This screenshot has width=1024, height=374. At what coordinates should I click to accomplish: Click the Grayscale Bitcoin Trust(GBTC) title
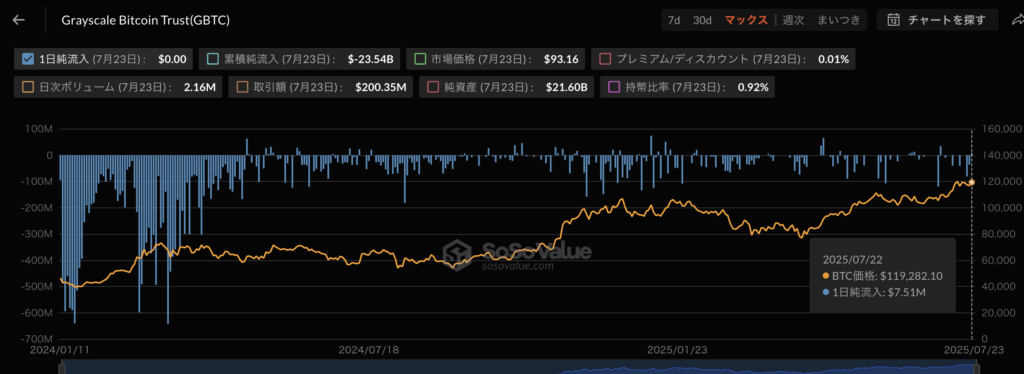[x=145, y=20]
